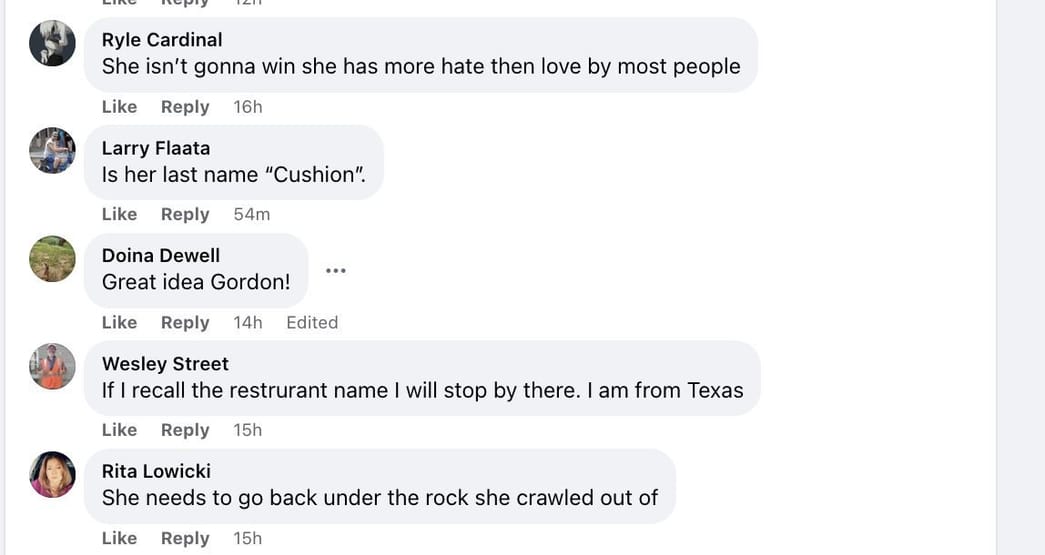The height and width of the screenshot is (555, 1045).
Task: Reply to Doina Dewell's comment
Action: 185,323
